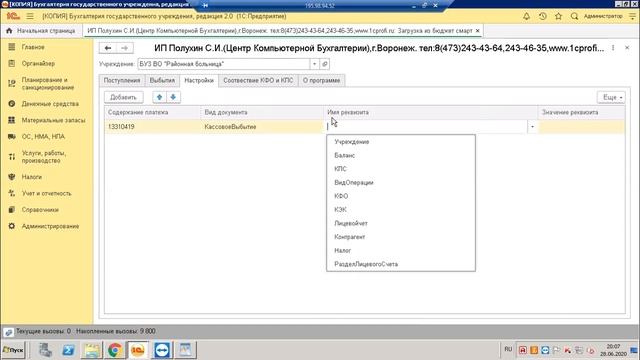Open the Учет и отчетность section
640x360 pixels.
click(x=47, y=193)
